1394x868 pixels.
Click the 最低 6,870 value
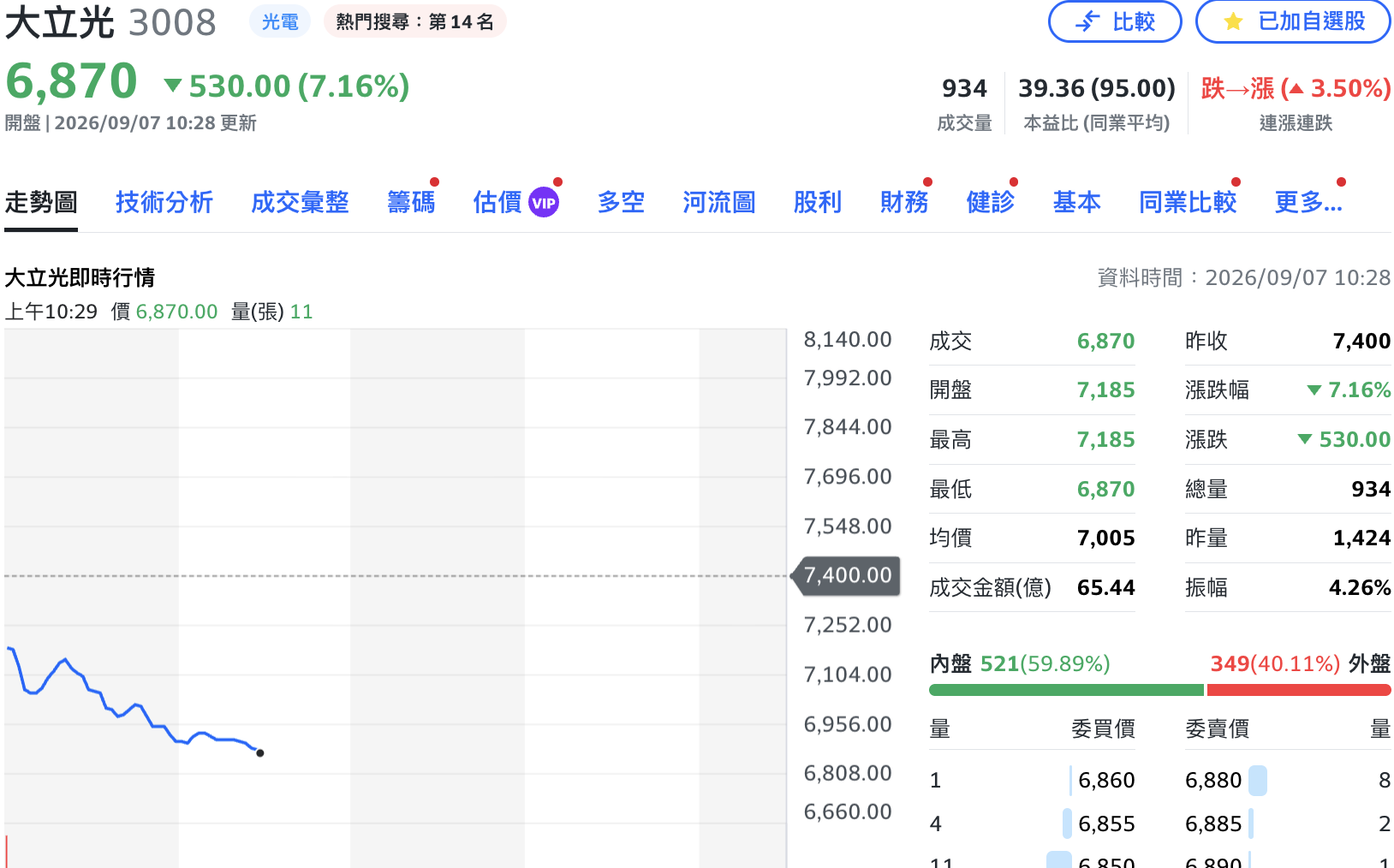click(1105, 490)
